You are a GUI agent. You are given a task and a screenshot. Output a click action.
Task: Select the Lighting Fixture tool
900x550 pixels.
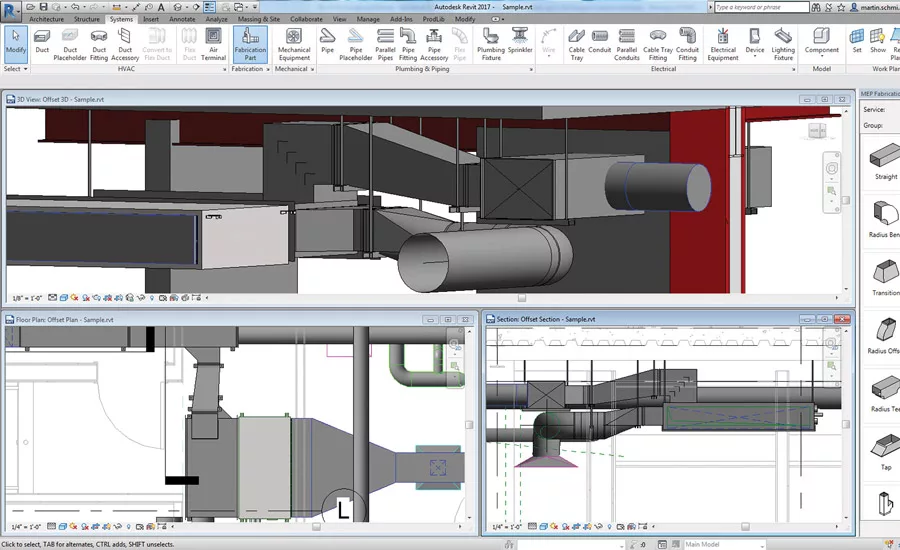783,44
